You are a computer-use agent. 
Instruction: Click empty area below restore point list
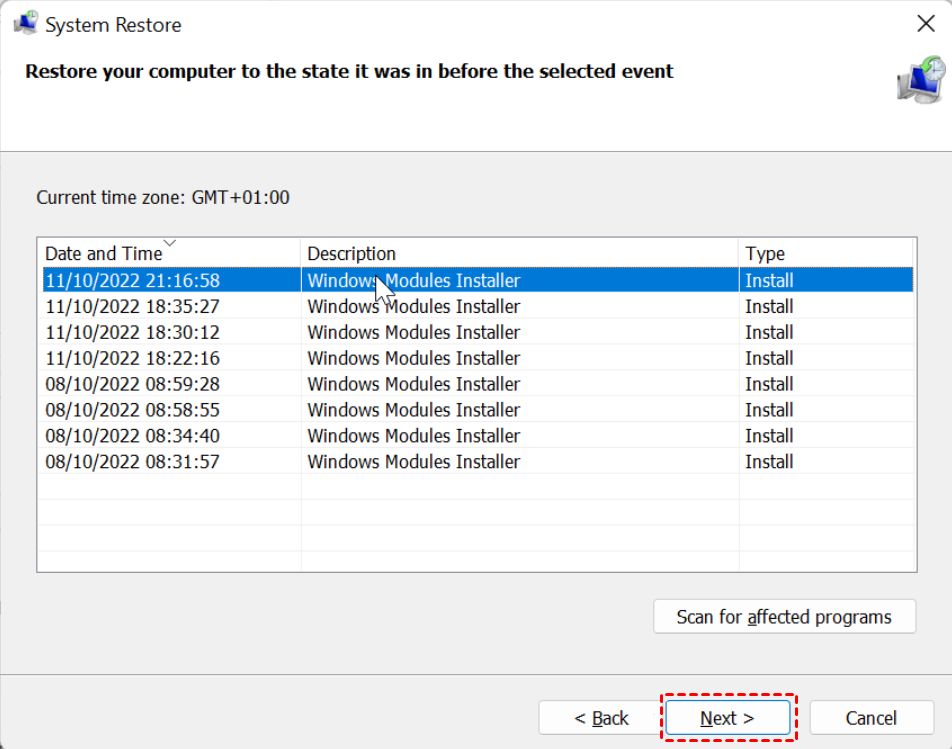point(478,523)
